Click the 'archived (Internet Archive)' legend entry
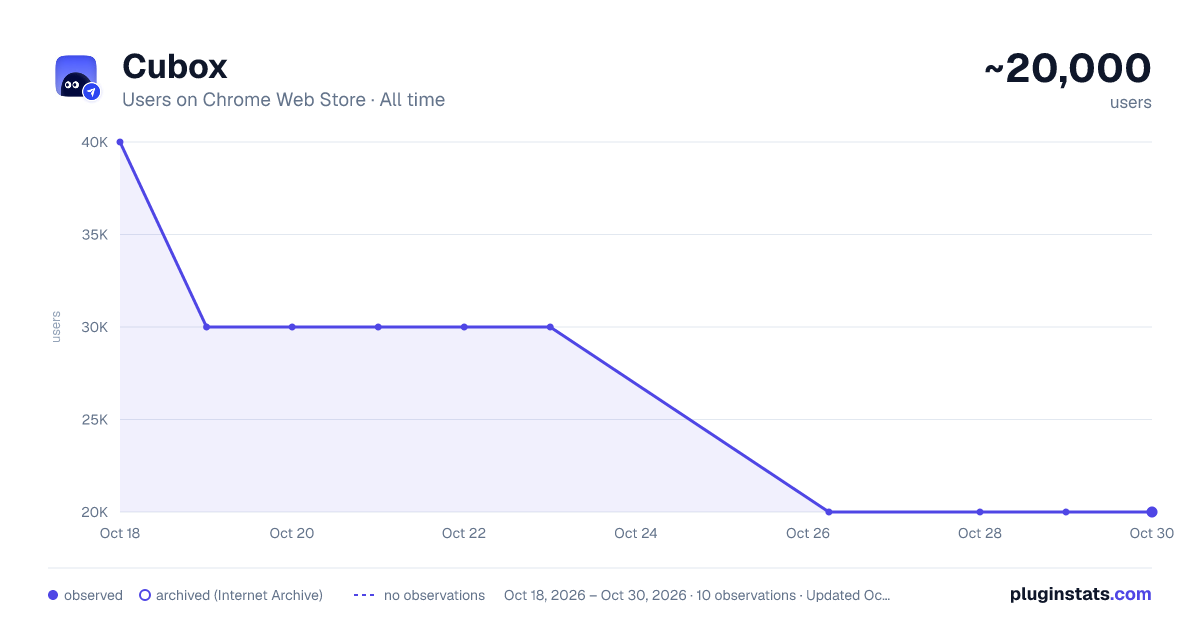The height and width of the screenshot is (630, 1200). pyautogui.click(x=231, y=595)
